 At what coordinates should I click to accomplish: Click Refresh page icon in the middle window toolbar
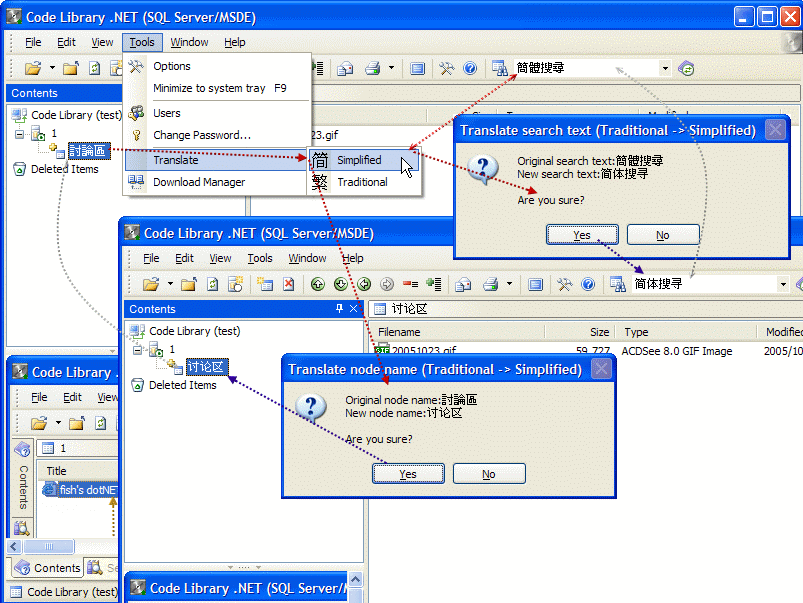point(212,284)
